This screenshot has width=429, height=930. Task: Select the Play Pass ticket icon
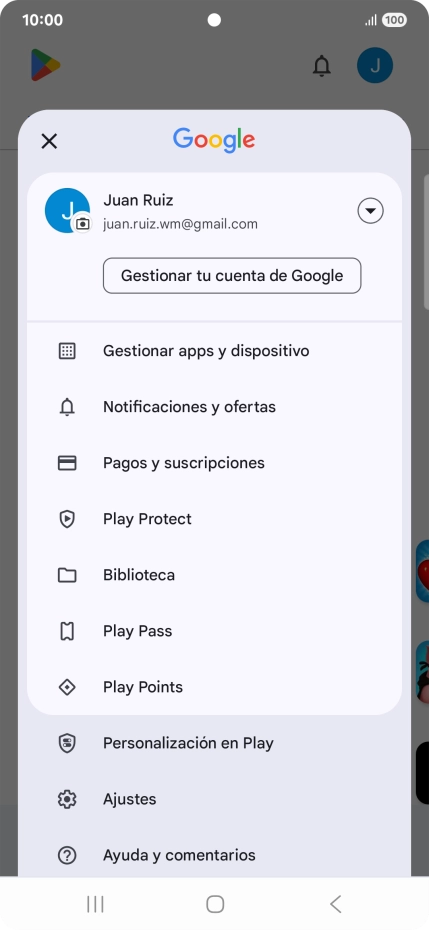[67, 631]
